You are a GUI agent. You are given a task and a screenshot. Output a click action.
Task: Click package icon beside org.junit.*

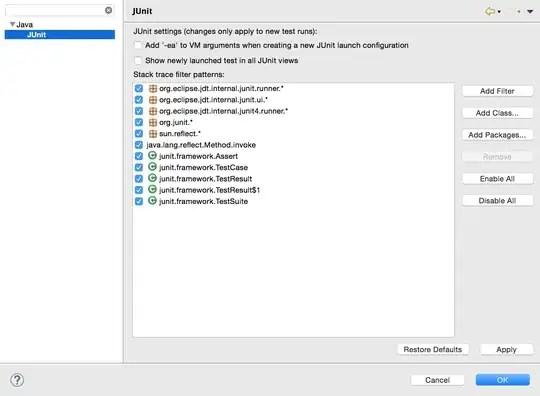pos(153,122)
